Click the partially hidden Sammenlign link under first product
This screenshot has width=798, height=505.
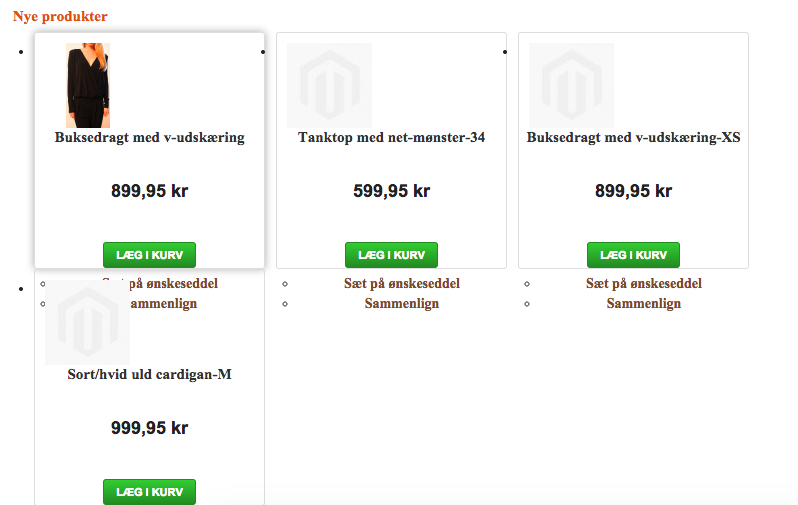click(x=164, y=304)
